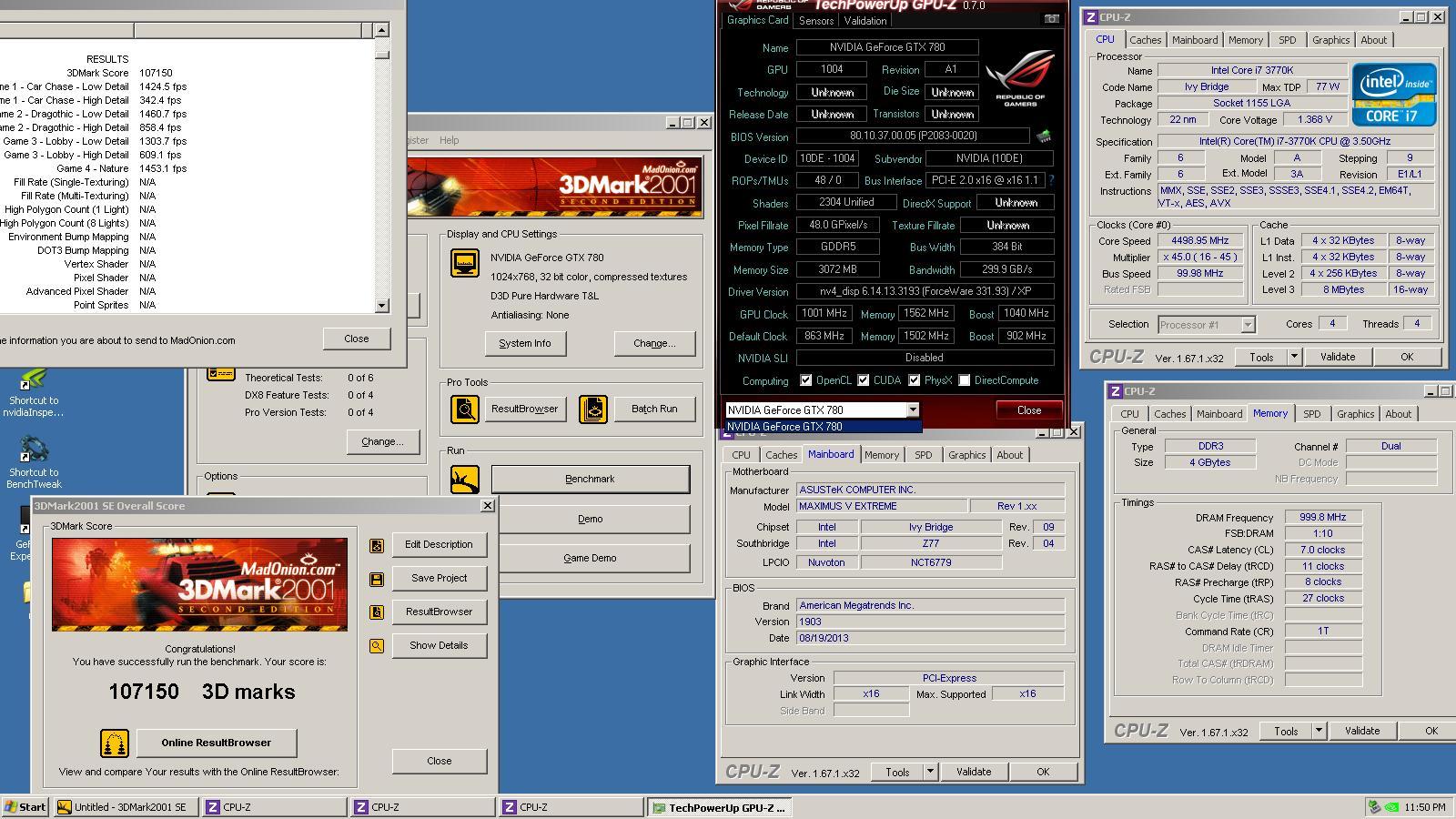Click the ResultBrowser magnifier icon in Pro Tools

tap(465, 409)
